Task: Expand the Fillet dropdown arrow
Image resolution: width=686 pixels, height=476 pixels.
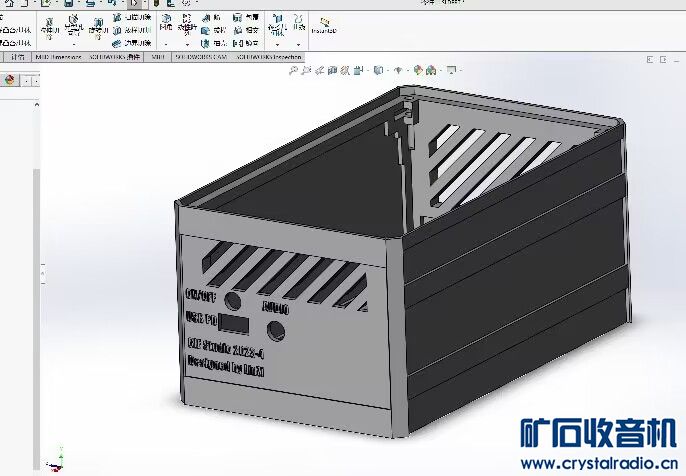Action: (166, 44)
